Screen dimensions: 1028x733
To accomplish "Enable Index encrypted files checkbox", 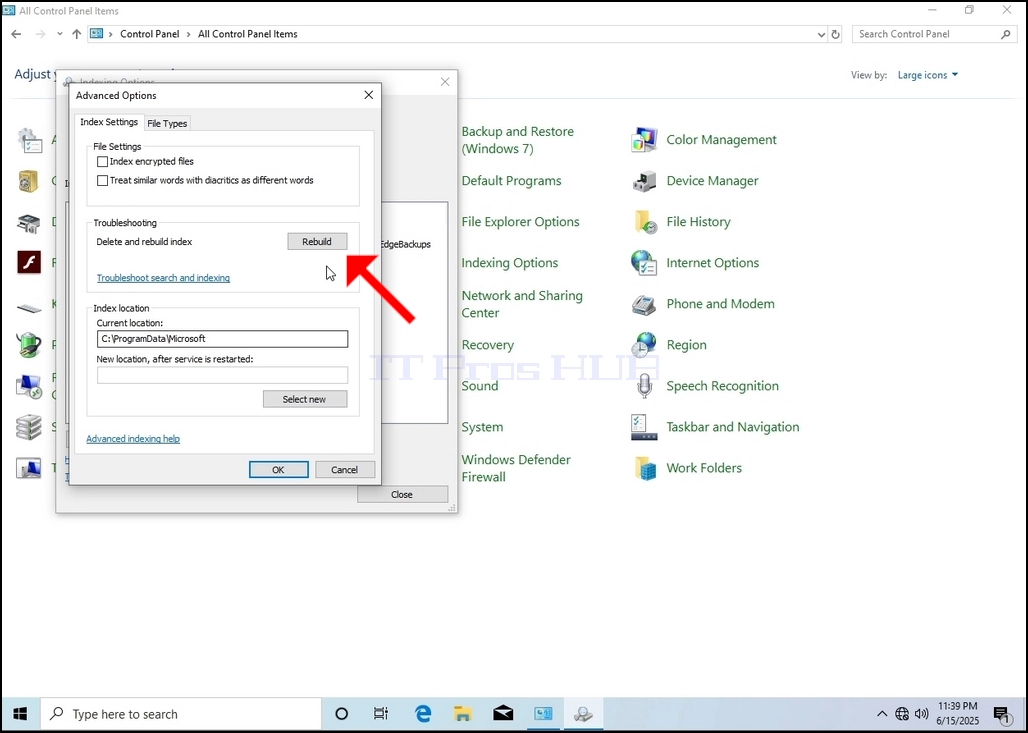I will pyautogui.click(x=102, y=161).
